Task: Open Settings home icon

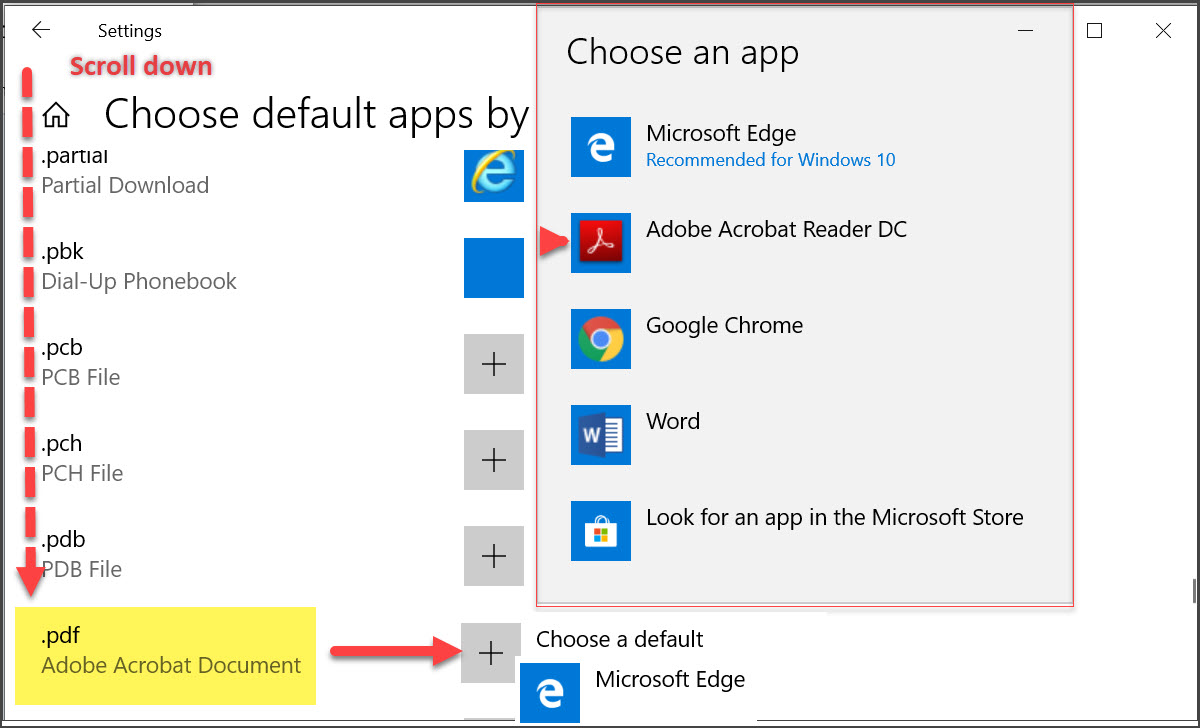Action: tap(56, 115)
